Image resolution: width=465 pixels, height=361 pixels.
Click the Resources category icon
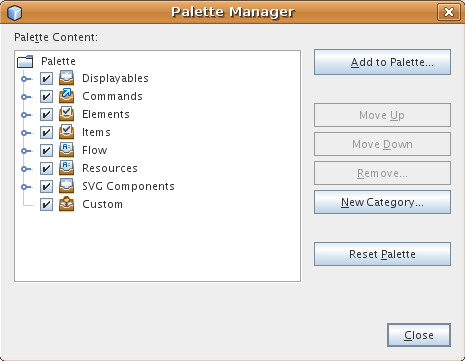pos(67,168)
